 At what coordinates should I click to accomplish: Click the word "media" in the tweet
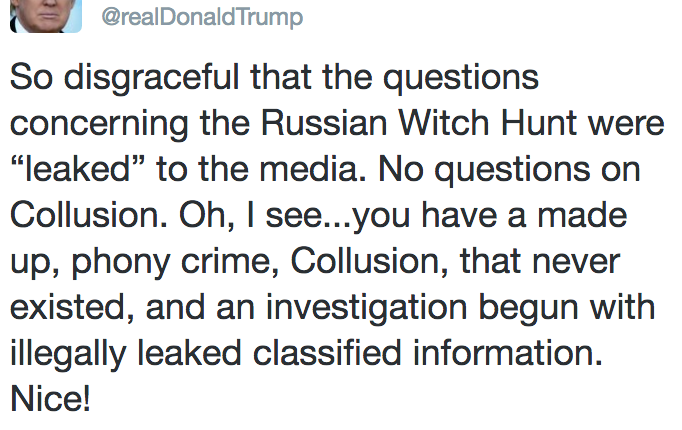313,169
